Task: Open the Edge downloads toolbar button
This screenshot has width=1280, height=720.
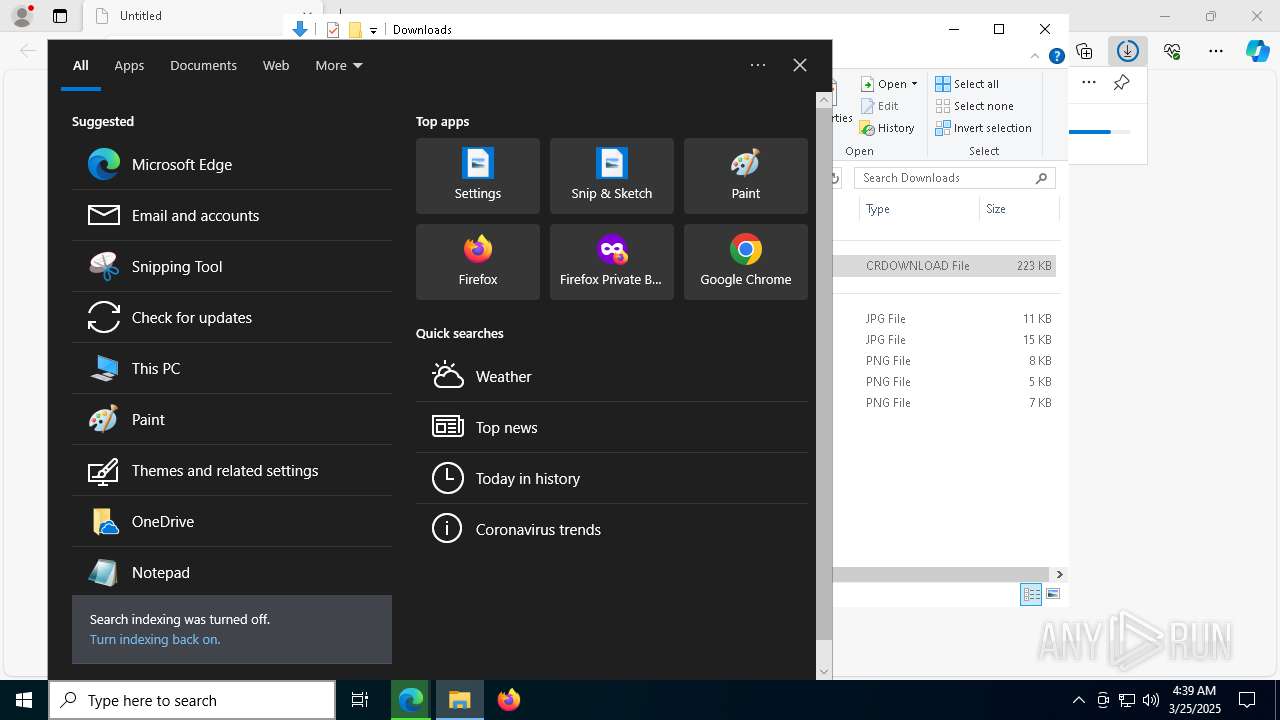Action: pos(1128,51)
